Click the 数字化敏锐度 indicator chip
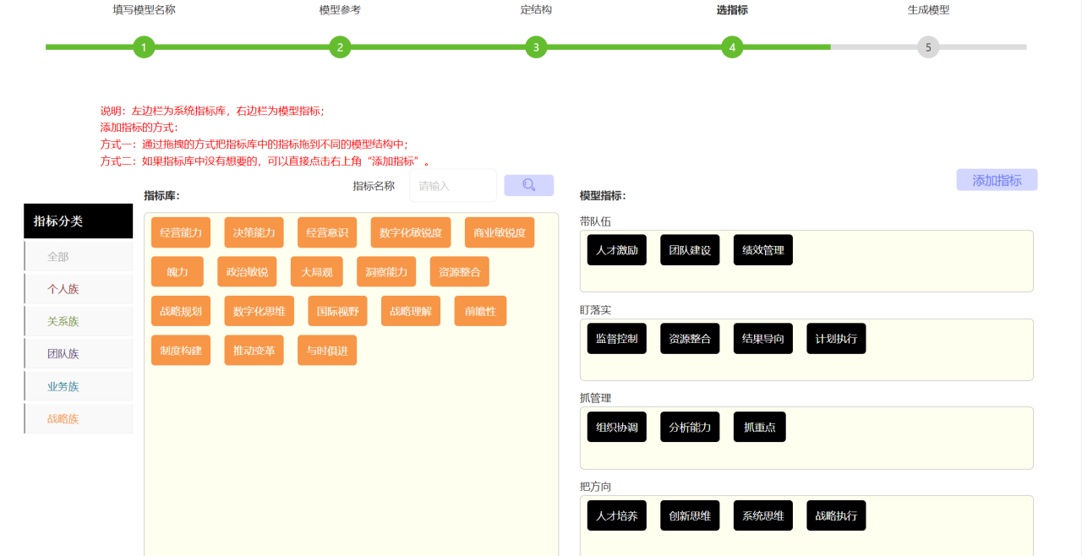The height and width of the screenshot is (556, 1082). click(411, 232)
